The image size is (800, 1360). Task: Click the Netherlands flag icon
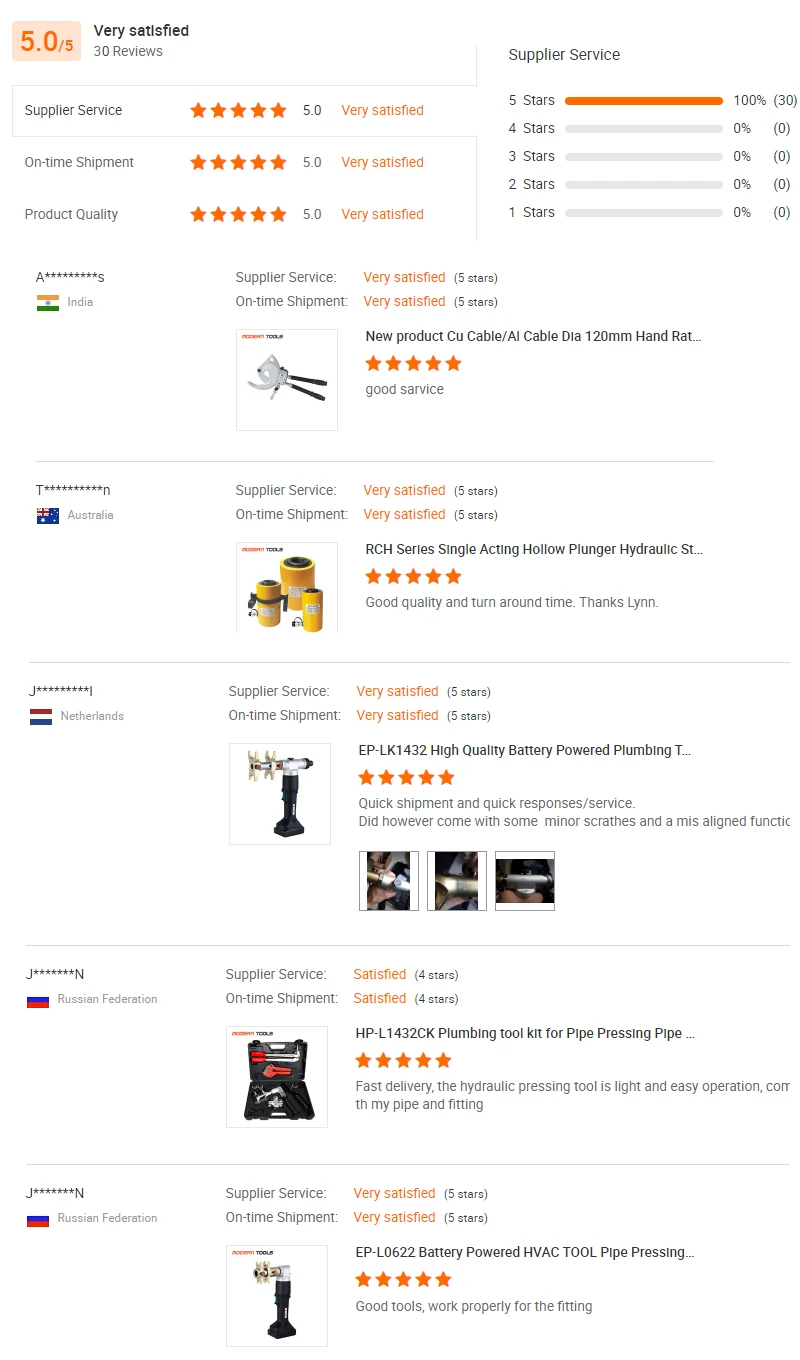point(41,717)
